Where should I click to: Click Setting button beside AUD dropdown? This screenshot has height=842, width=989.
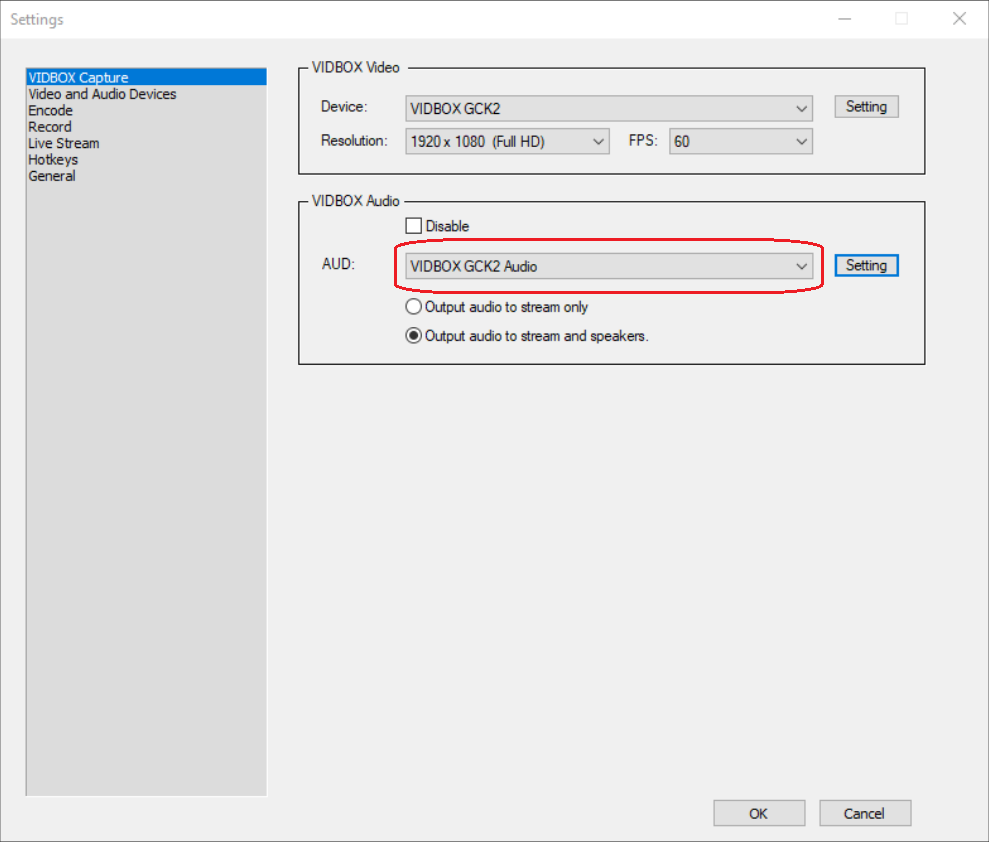click(866, 265)
